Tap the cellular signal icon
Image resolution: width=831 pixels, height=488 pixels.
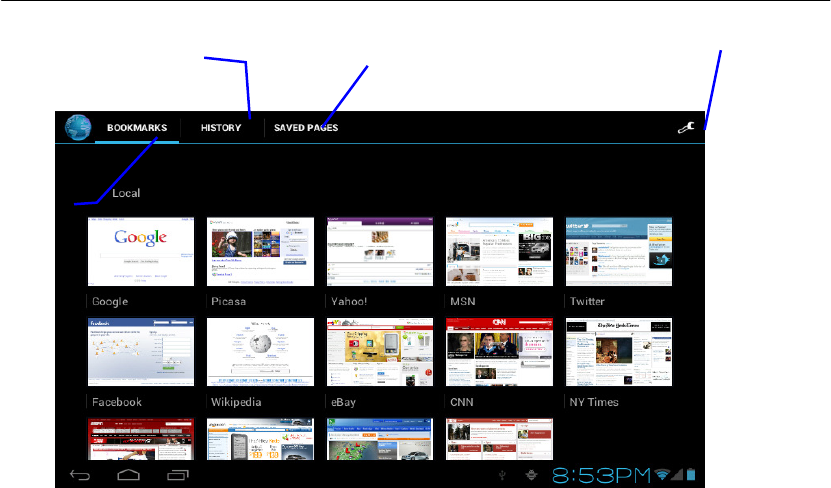(x=677, y=475)
